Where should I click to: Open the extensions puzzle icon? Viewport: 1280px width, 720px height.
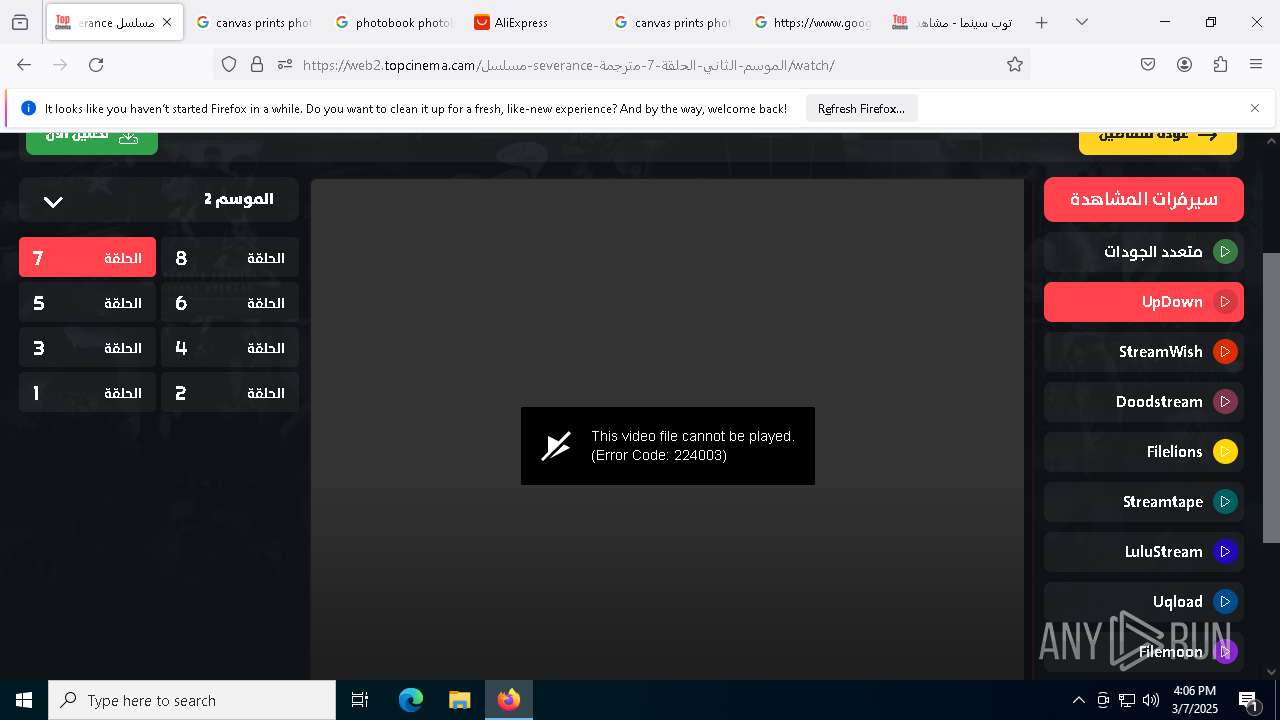pos(1220,64)
